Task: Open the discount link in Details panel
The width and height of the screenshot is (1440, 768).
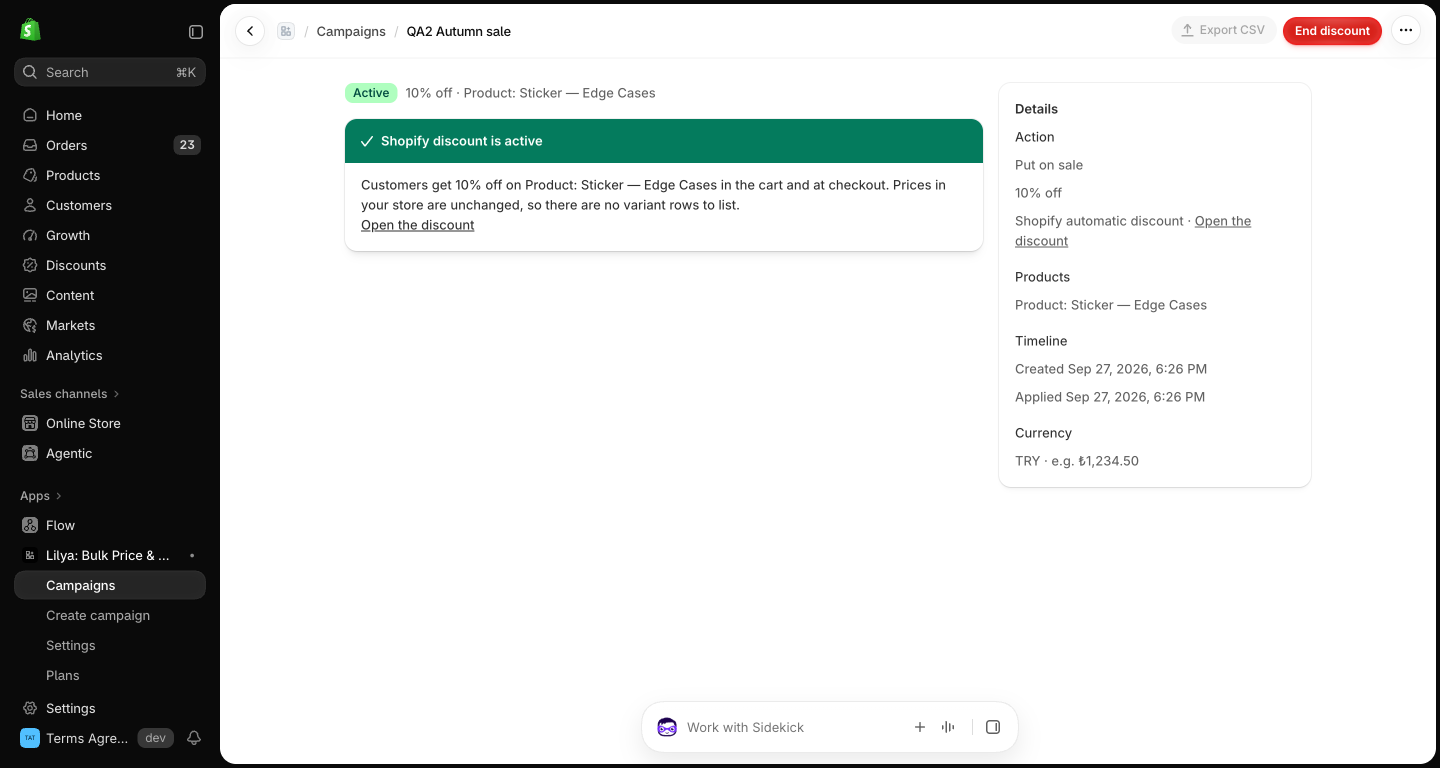Action: 1133,231
